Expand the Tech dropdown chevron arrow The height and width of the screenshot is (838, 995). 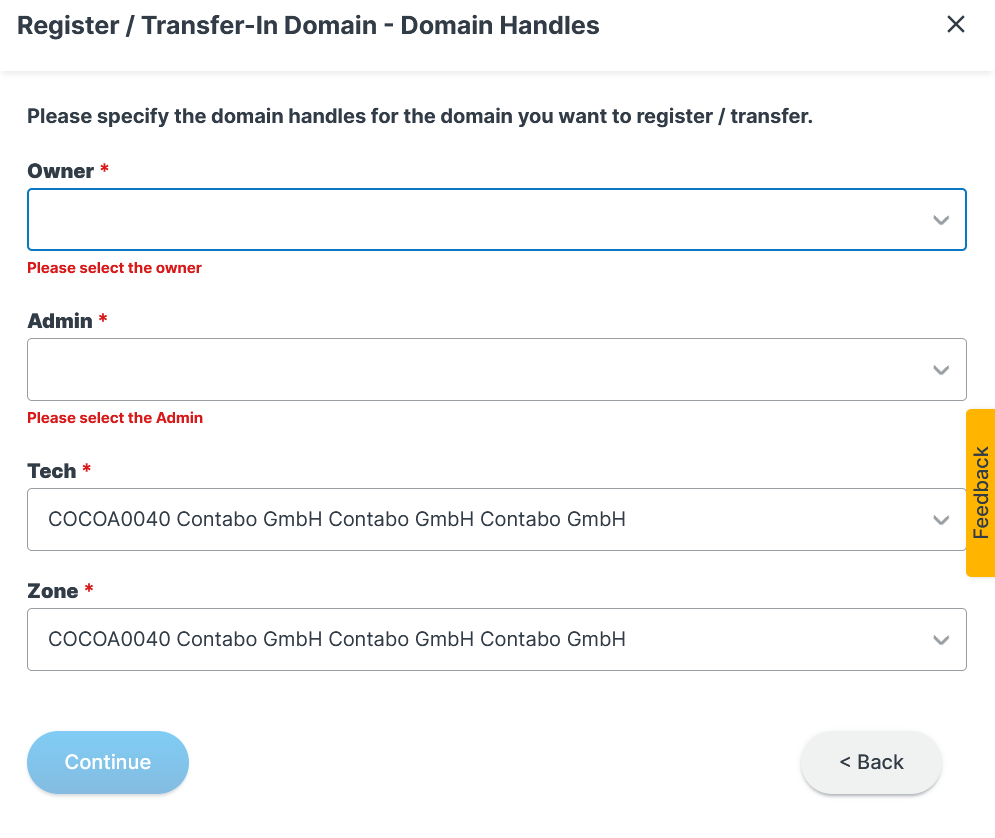[940, 520]
